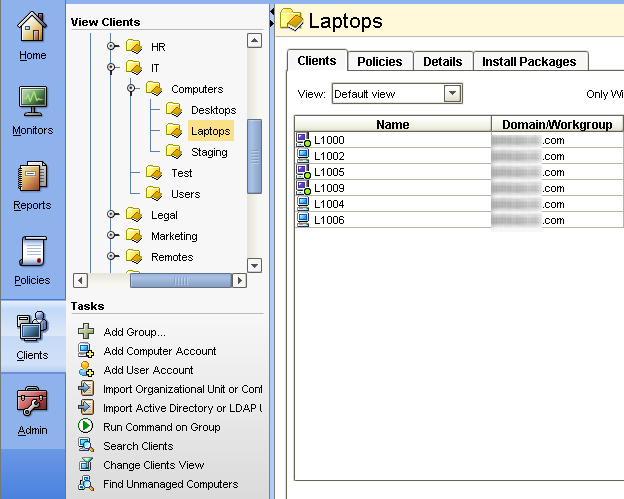Click the Users folder icon
The width and height of the screenshot is (624, 499).
click(154, 194)
